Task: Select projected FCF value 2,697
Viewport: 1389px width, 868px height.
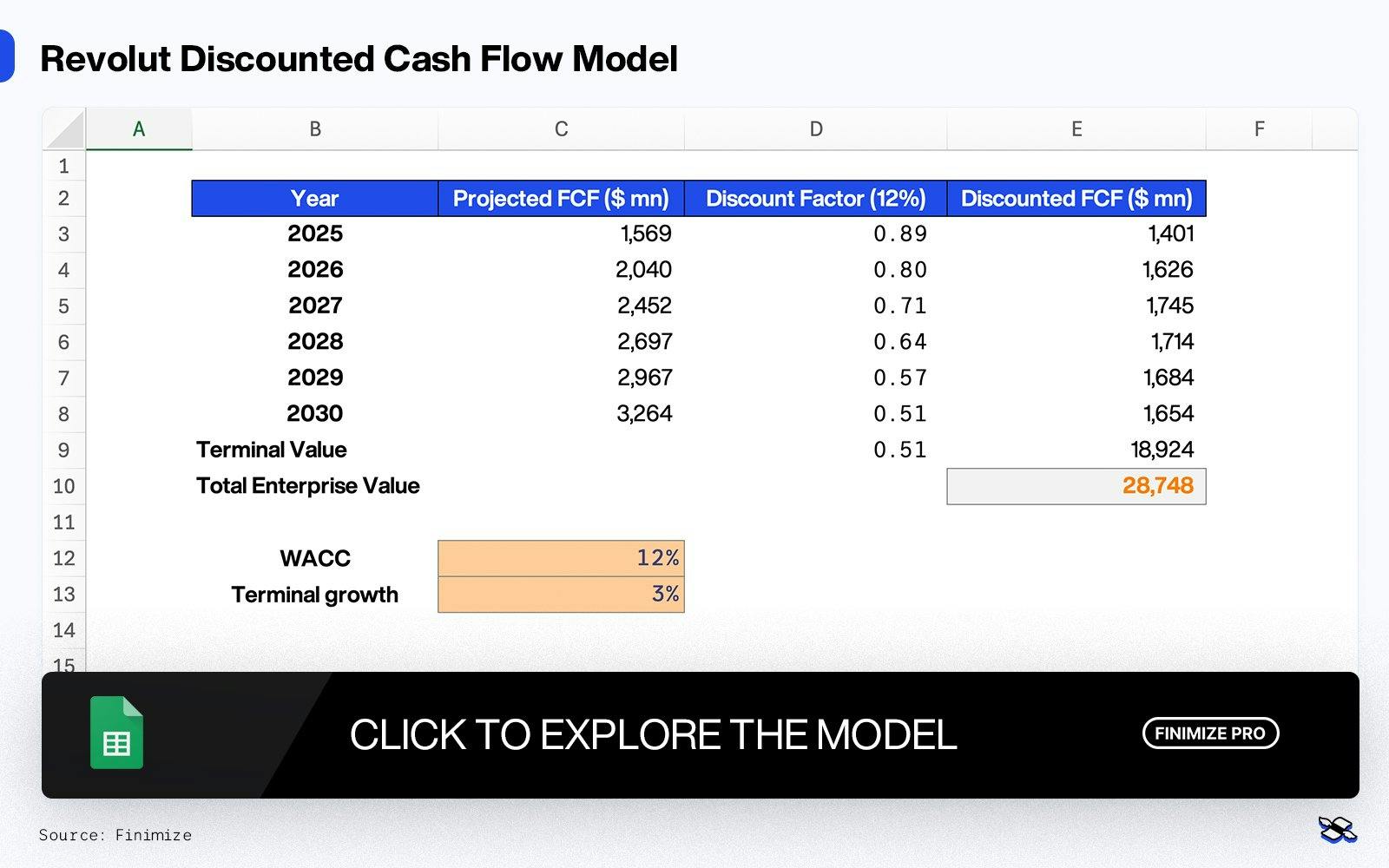Action: coord(562,342)
